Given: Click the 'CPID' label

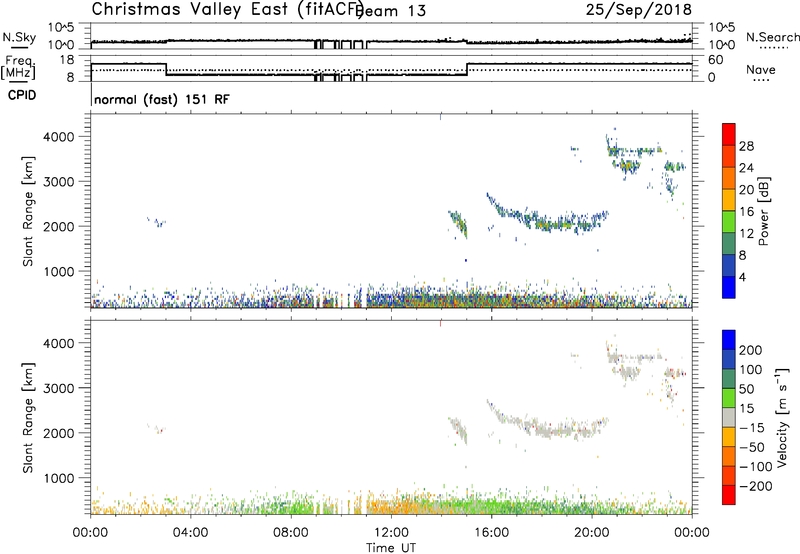Looking at the screenshot, I should 22,95.
